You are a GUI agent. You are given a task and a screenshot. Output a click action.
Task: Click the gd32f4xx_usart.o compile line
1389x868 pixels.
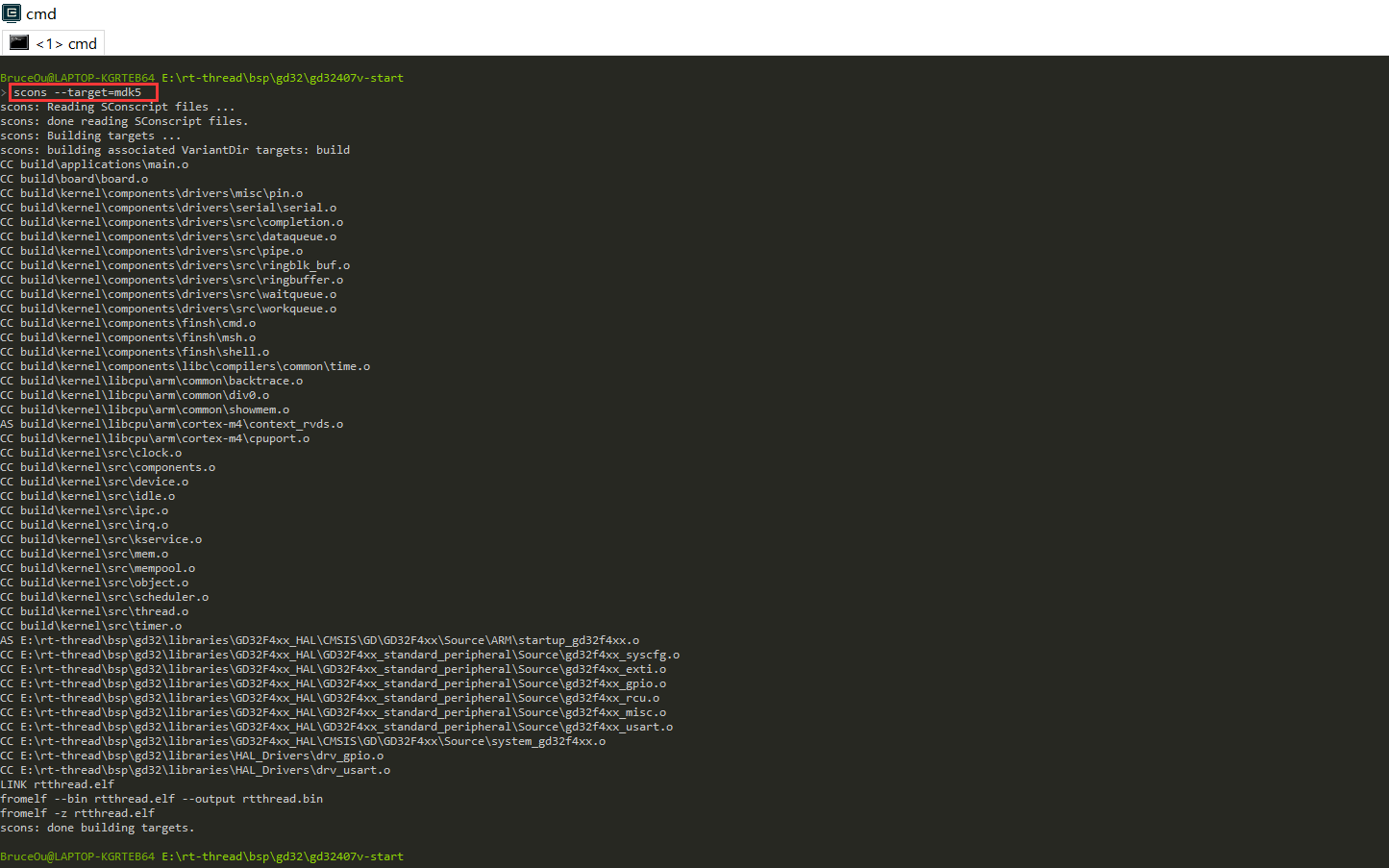click(336, 727)
